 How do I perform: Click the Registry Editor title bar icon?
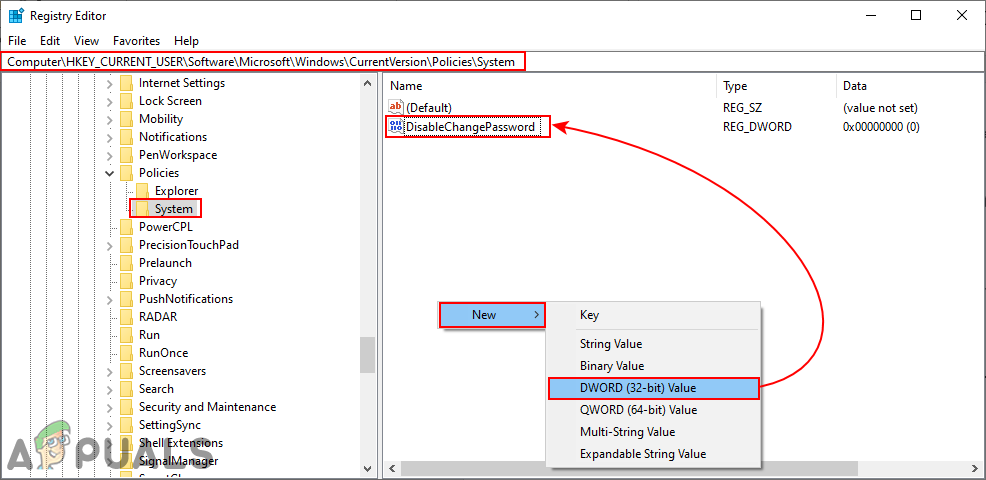(x=16, y=16)
